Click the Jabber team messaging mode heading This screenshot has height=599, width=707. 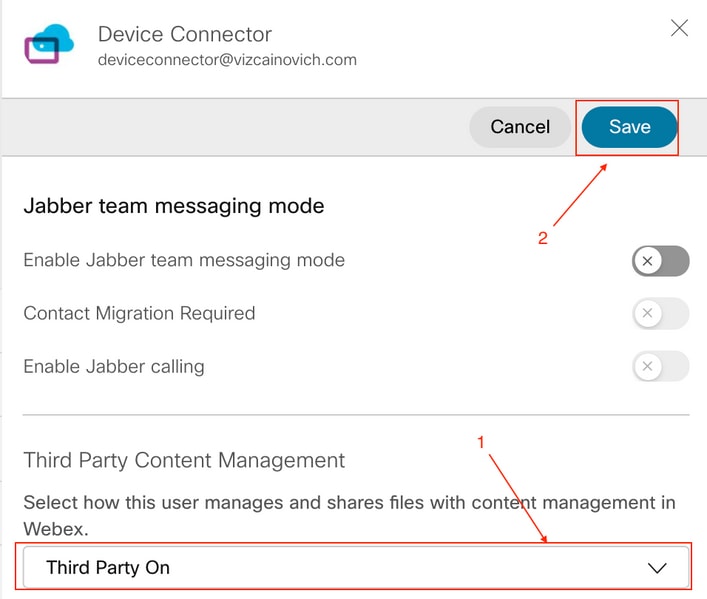(174, 206)
